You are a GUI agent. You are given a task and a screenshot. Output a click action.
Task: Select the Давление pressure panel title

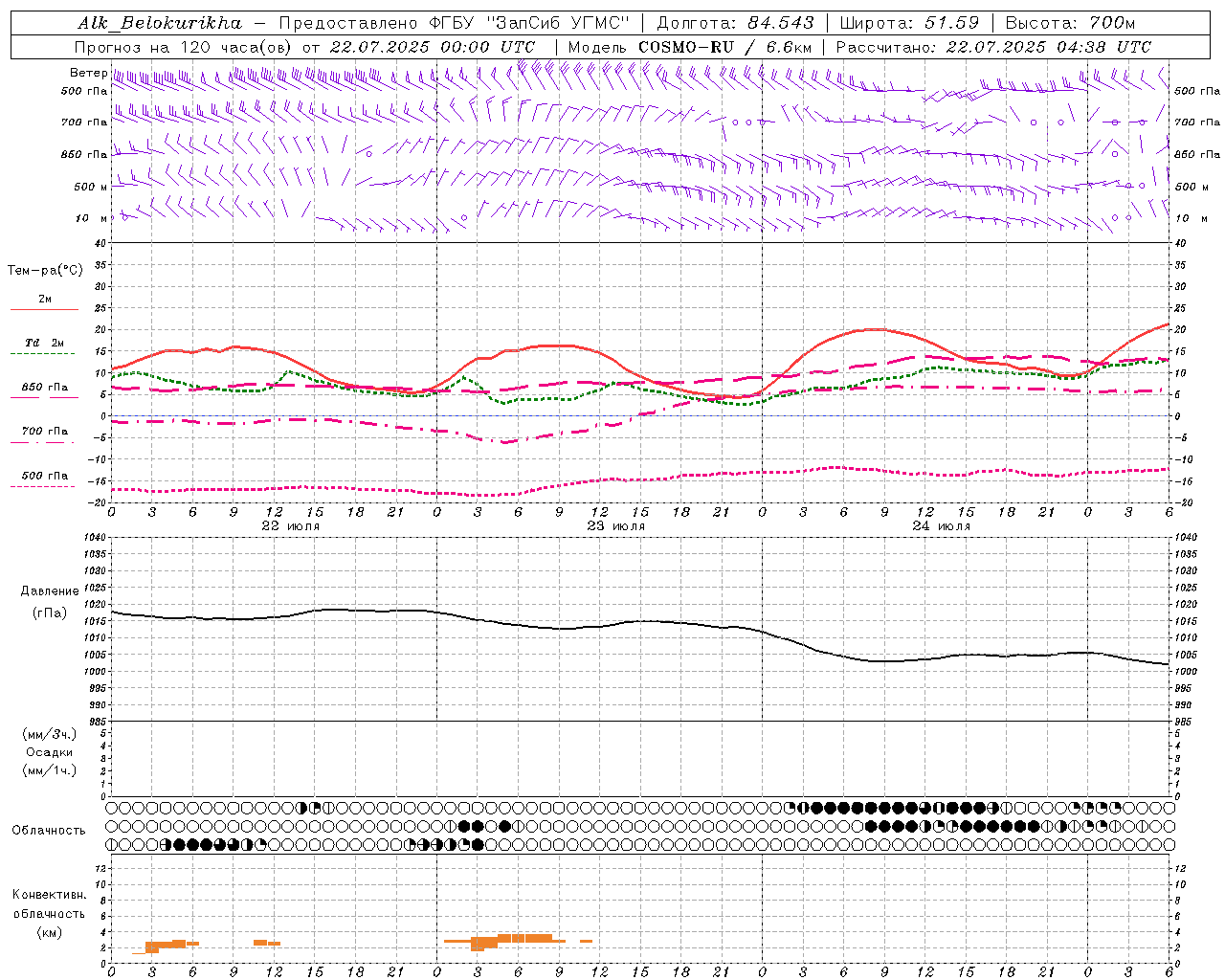coord(50,591)
